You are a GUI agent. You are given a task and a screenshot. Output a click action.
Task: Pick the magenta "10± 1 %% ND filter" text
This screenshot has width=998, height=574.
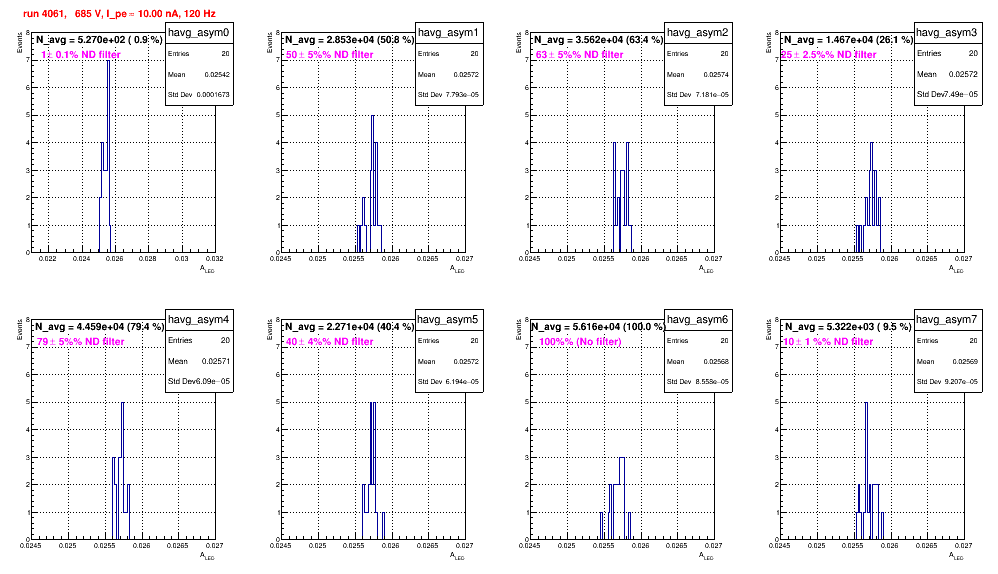828,342
